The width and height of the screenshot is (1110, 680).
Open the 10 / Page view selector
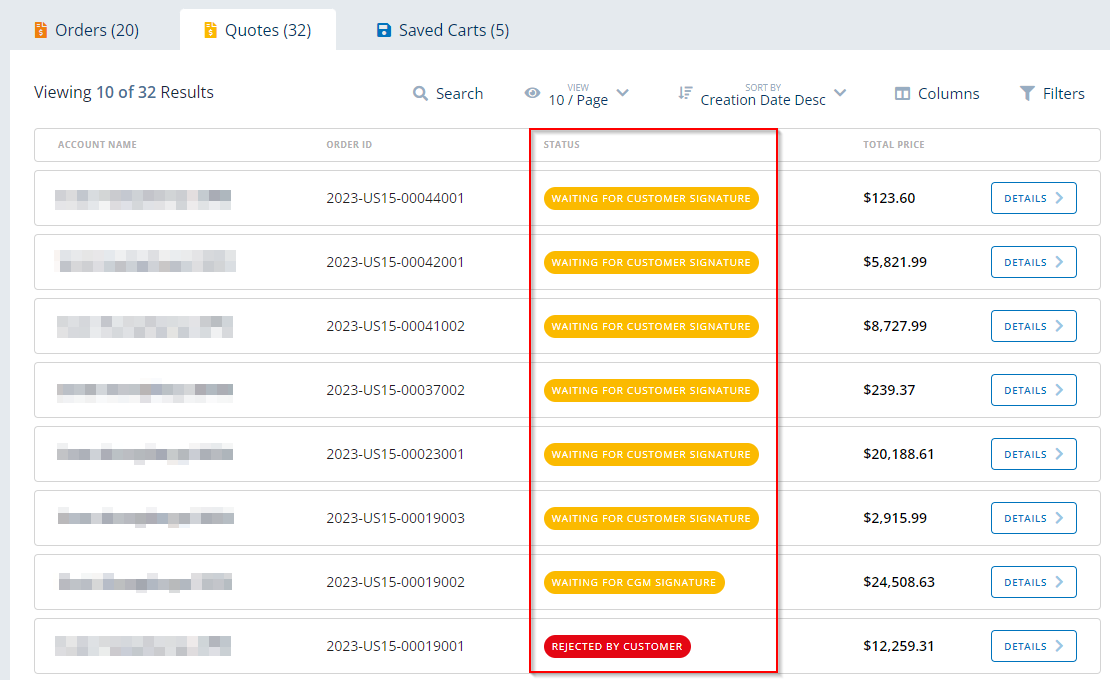click(x=578, y=95)
